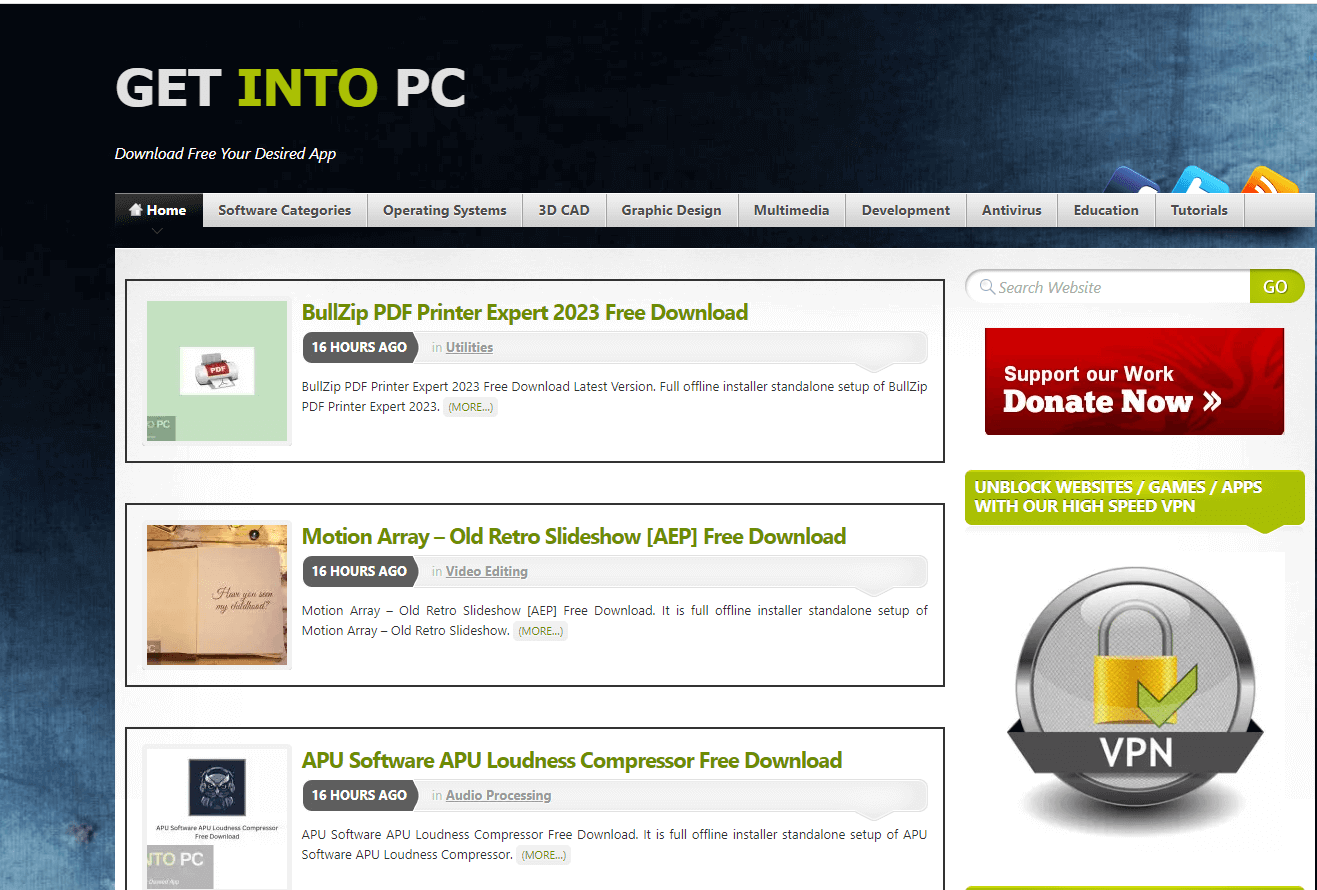This screenshot has height=890, width=1317.
Task: Open the RSS feed icon
Action: click(1270, 181)
